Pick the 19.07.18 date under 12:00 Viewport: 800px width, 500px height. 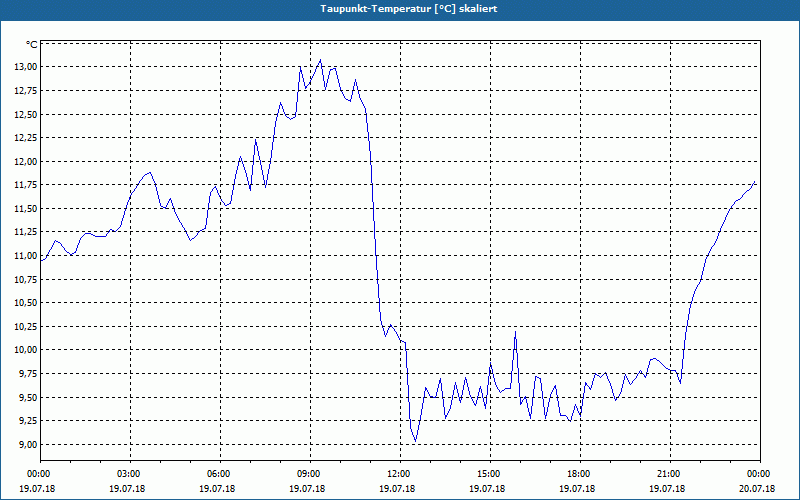tap(397, 488)
